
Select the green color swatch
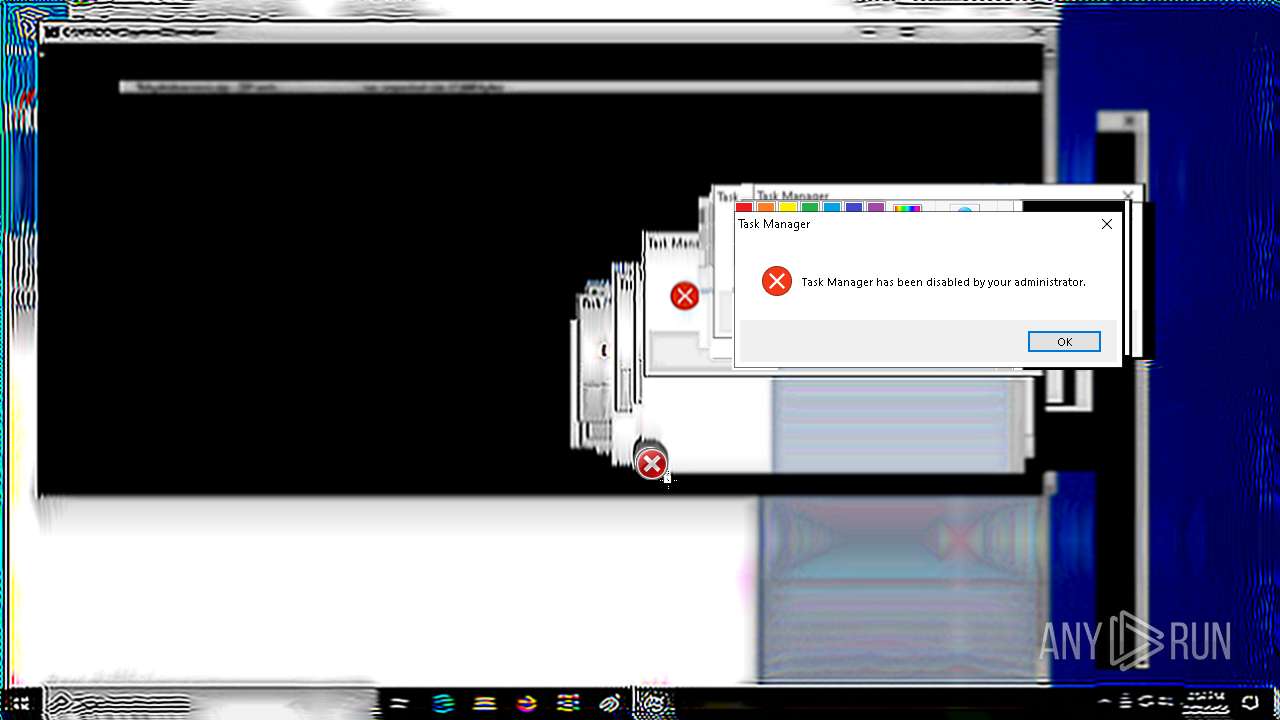pyautogui.click(x=809, y=208)
